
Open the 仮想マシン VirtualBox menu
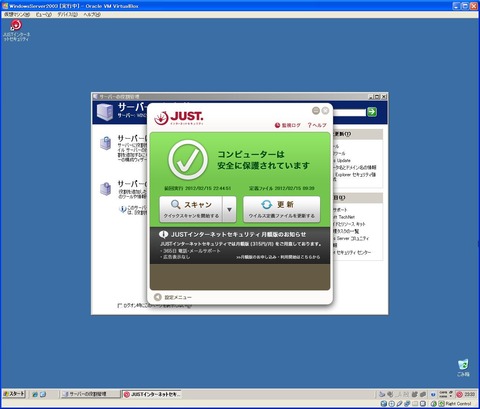17,15
